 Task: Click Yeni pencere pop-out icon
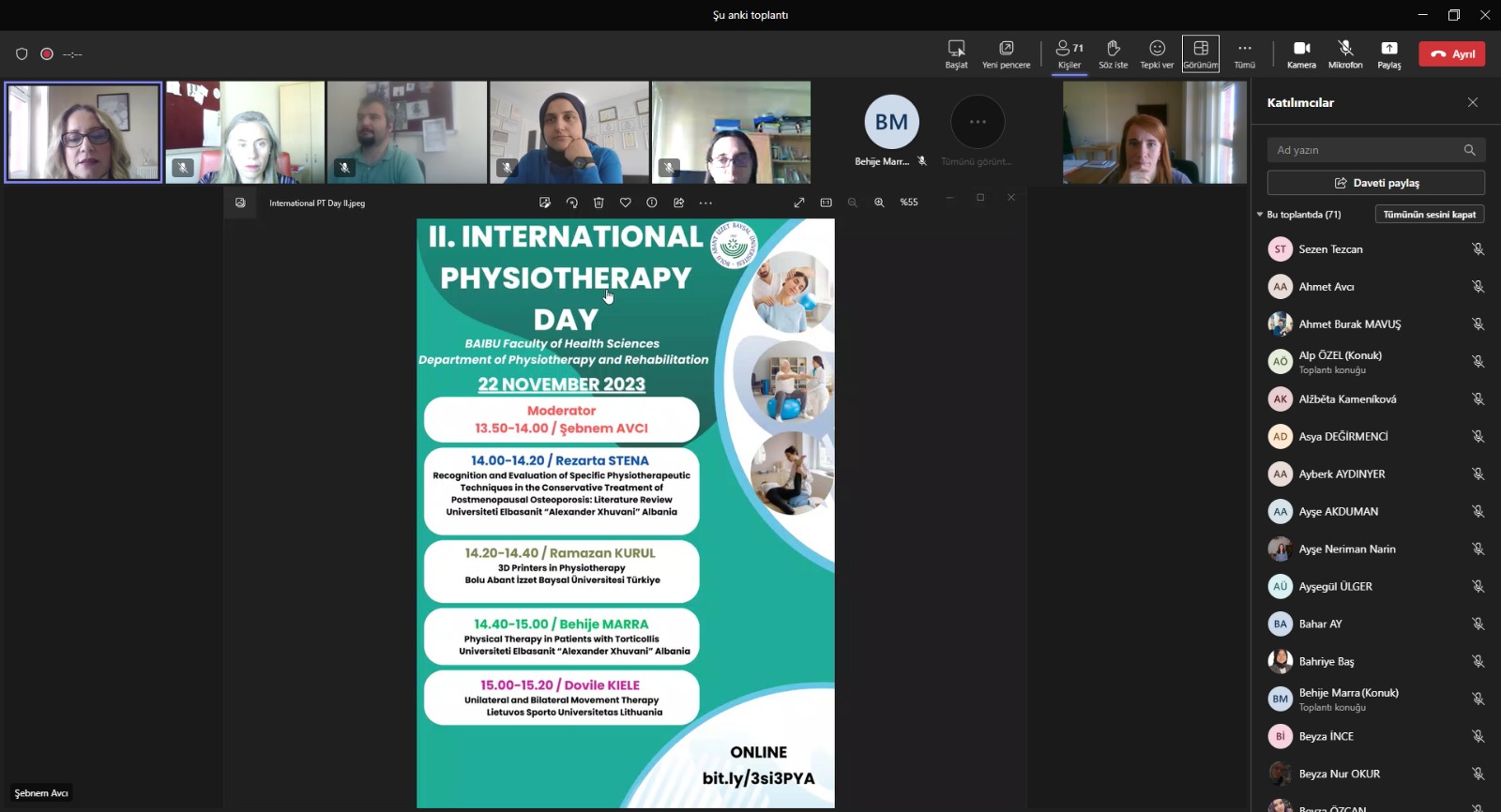click(x=1006, y=53)
